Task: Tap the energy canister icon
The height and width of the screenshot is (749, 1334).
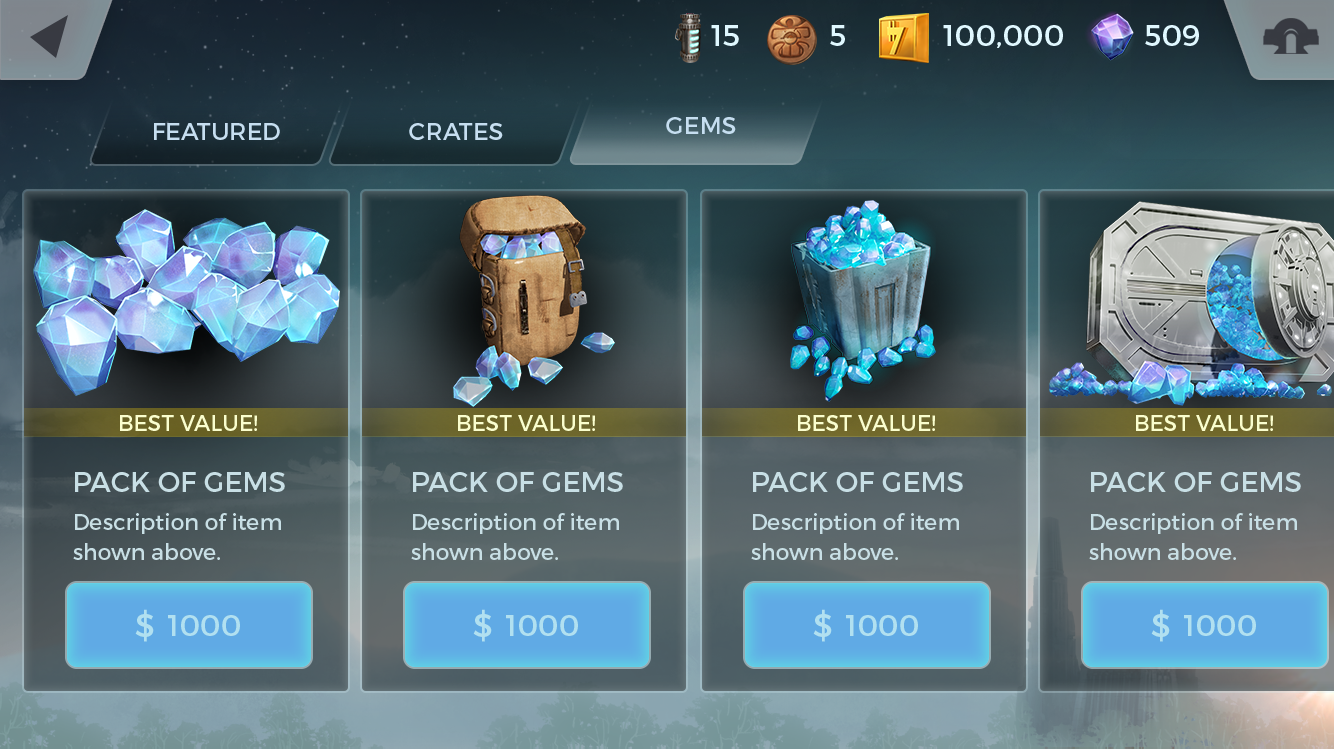Action: 689,38
